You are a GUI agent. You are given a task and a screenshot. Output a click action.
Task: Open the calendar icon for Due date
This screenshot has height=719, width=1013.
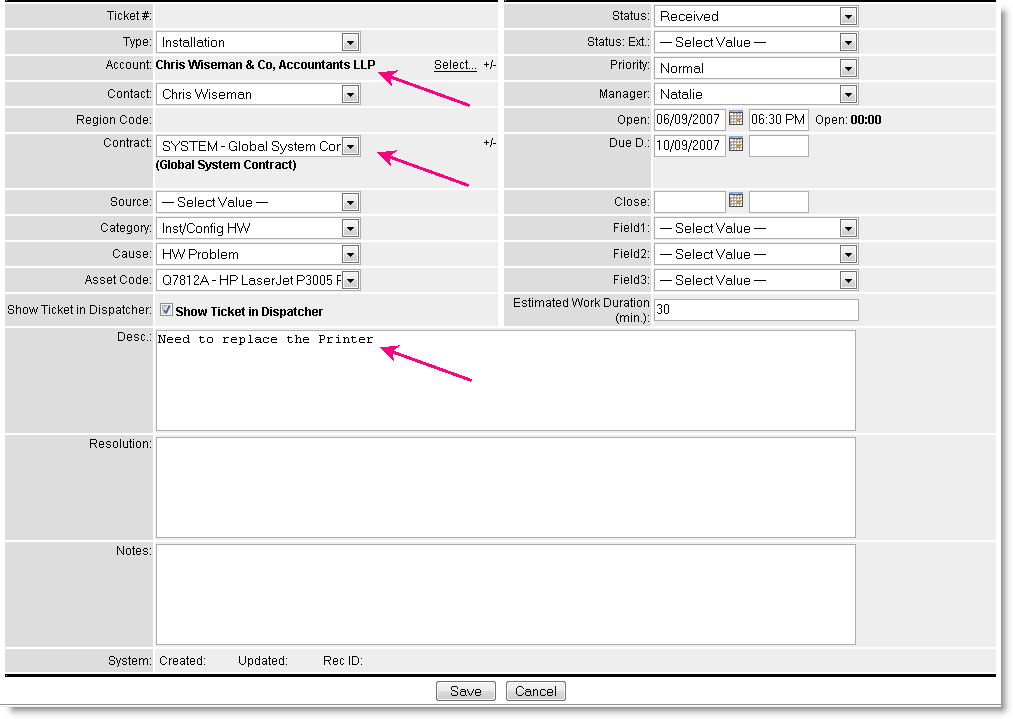tap(737, 145)
